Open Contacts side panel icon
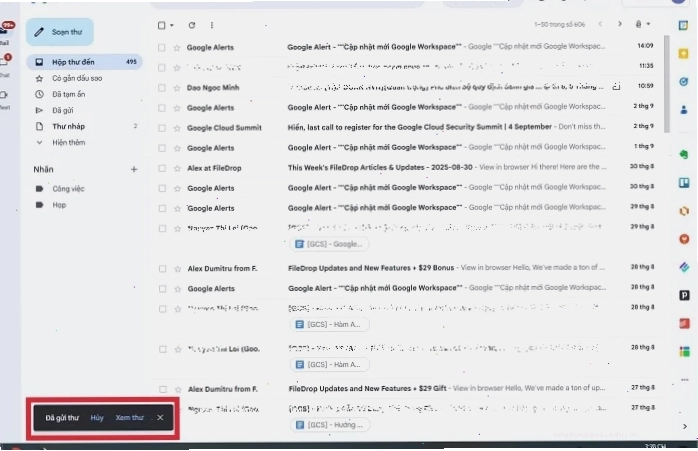 point(684,110)
